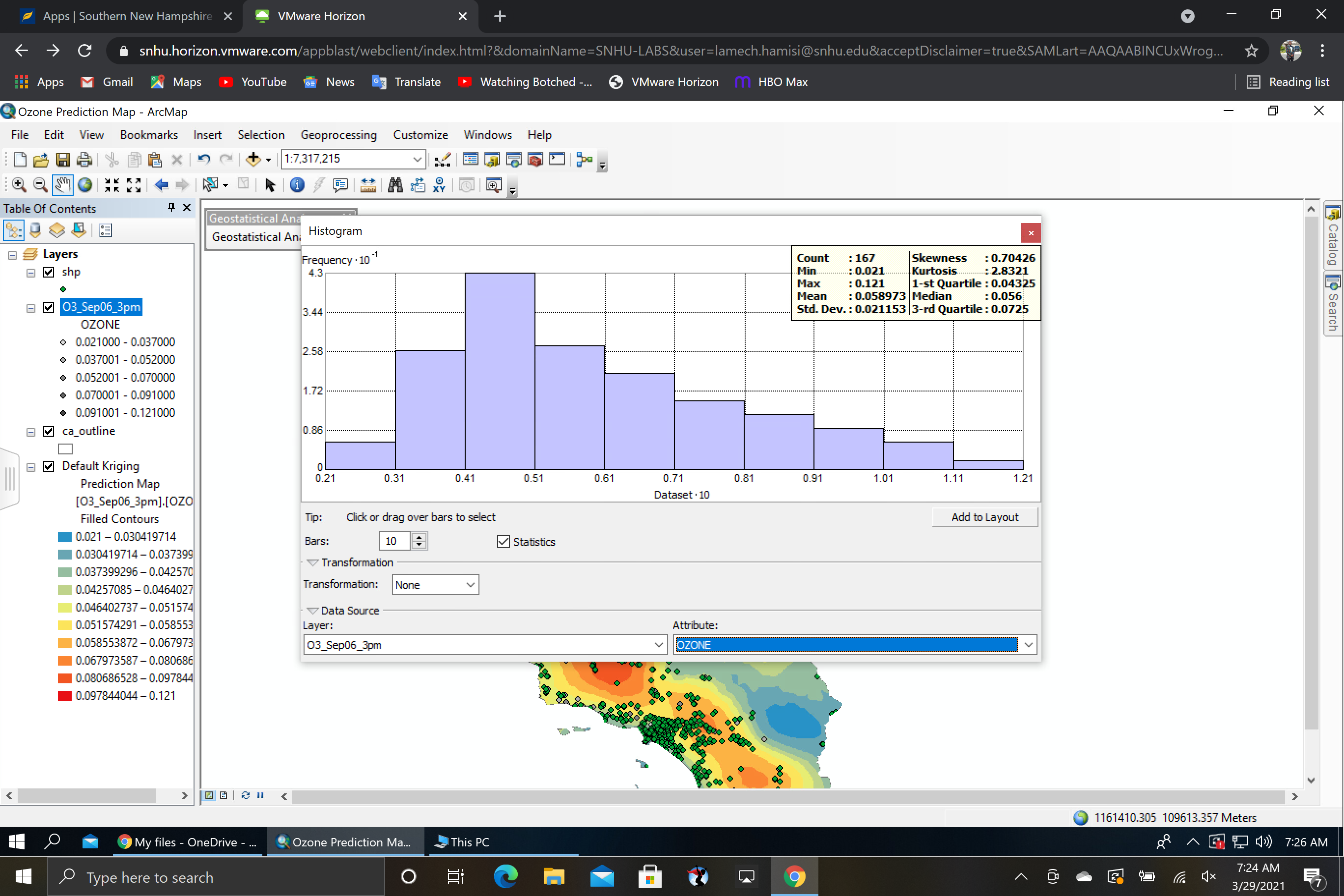
Task: Uncheck the shp layer visibility checkbox
Action: click(49, 272)
